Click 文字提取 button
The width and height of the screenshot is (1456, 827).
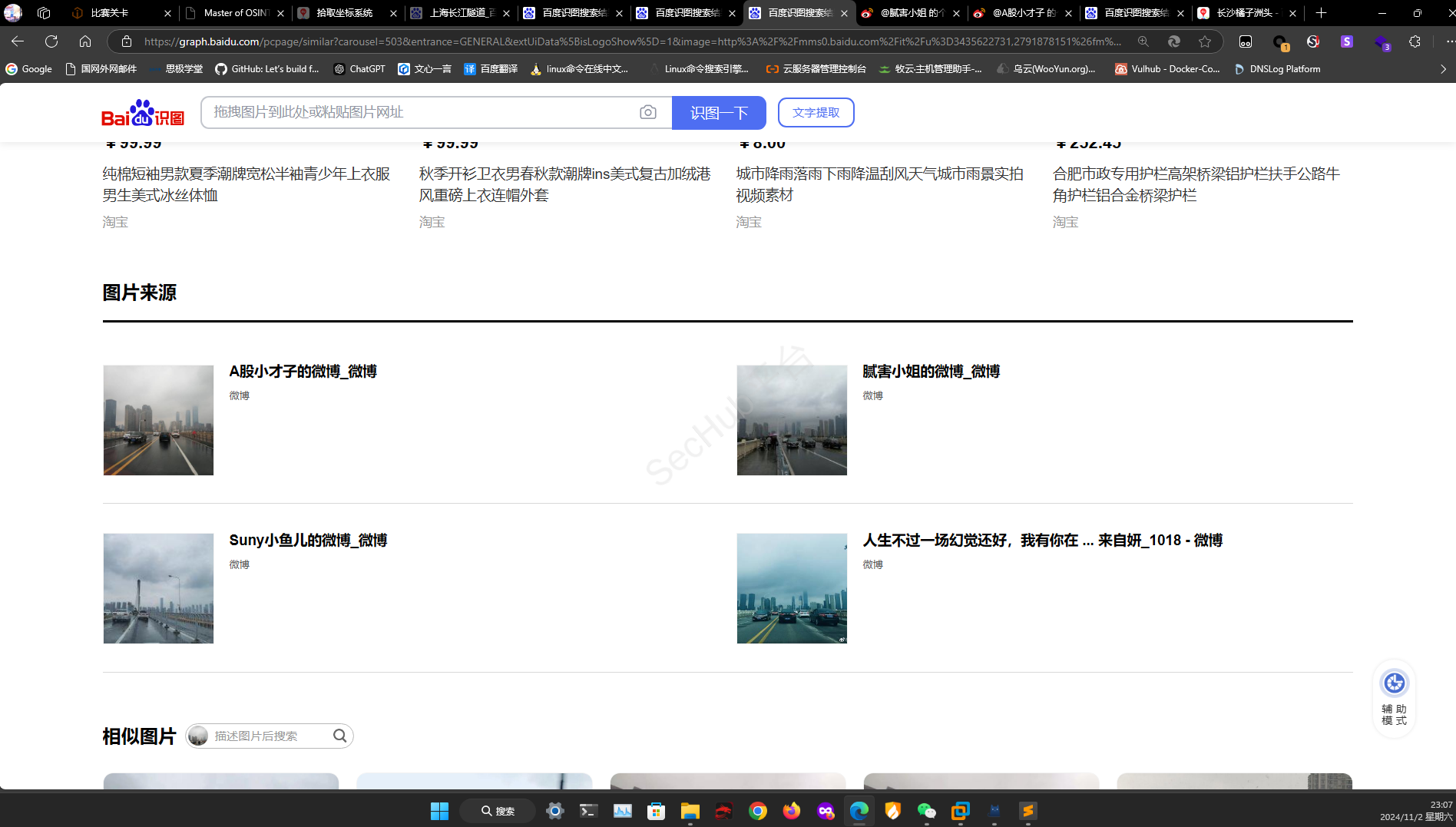816,112
